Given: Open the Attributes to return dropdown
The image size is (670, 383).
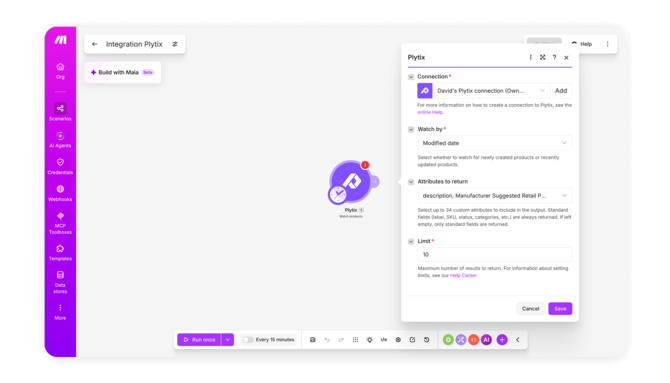Looking at the screenshot, I should click(x=495, y=196).
